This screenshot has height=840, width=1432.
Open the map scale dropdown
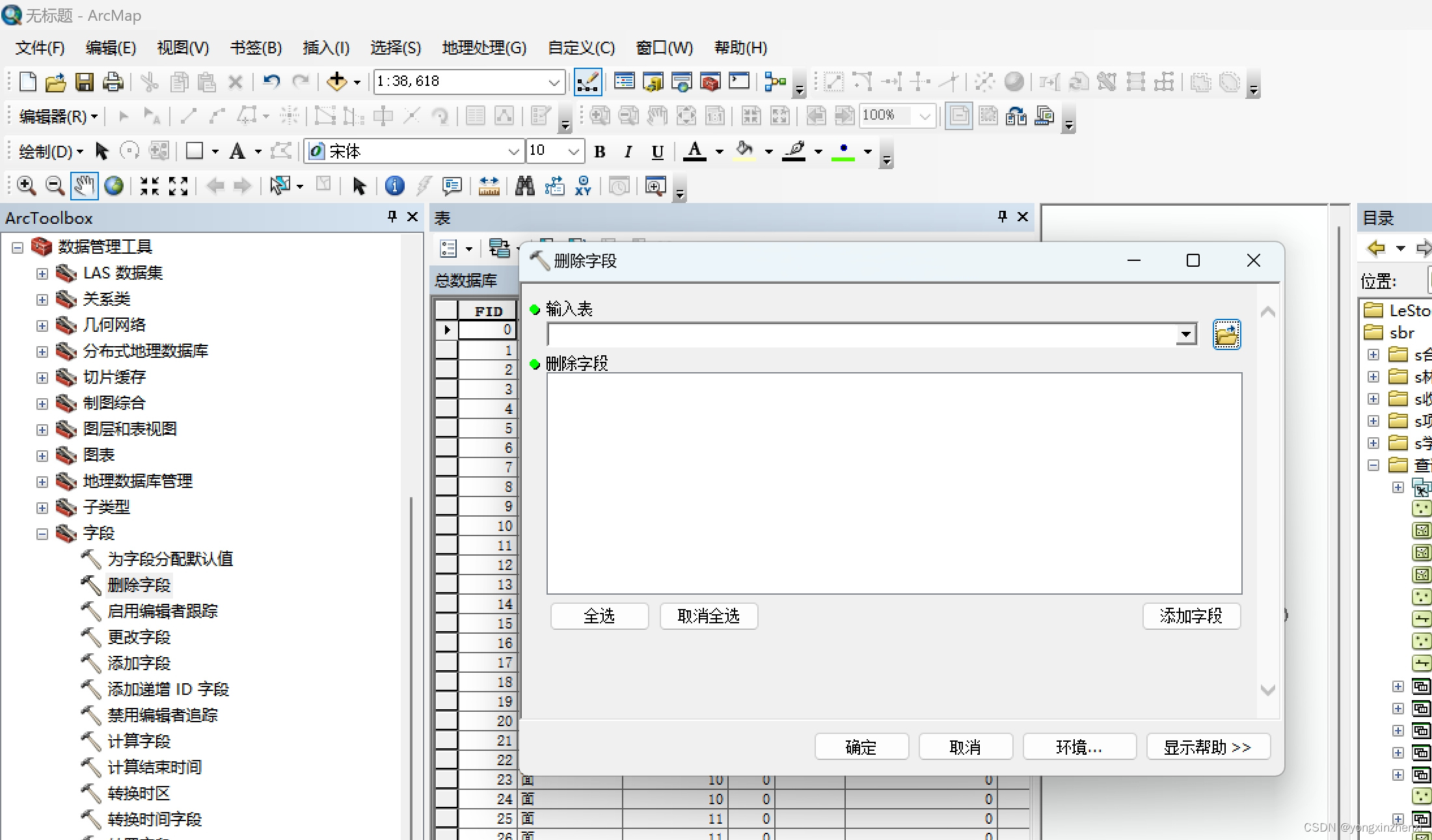click(x=554, y=82)
